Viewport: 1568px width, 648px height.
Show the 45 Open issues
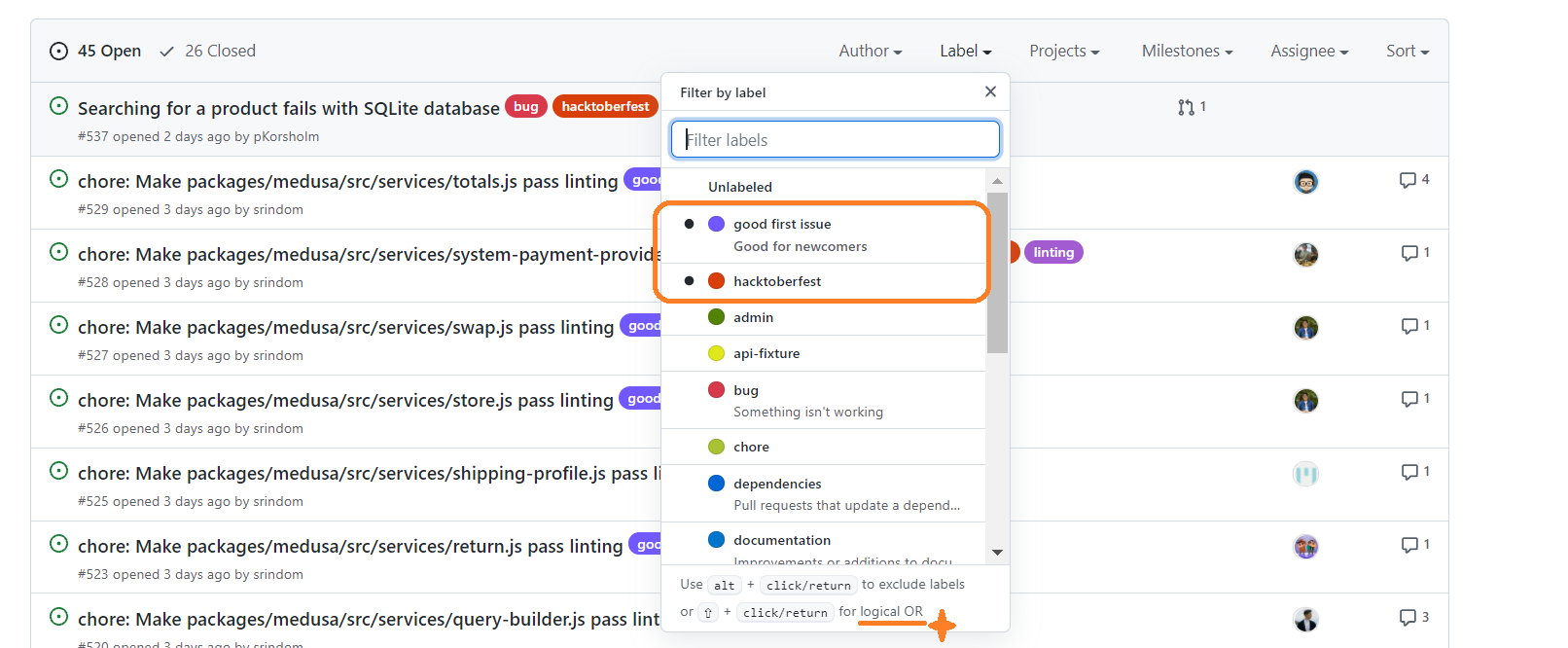point(95,51)
